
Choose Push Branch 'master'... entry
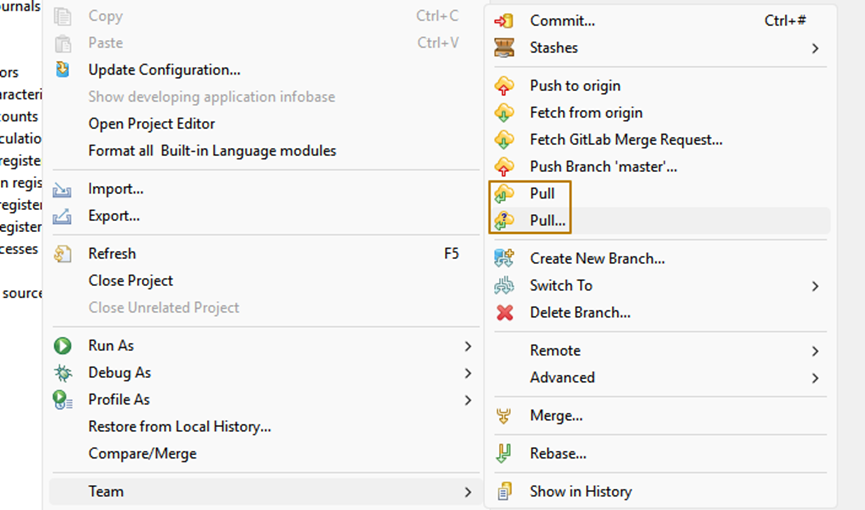pos(603,167)
